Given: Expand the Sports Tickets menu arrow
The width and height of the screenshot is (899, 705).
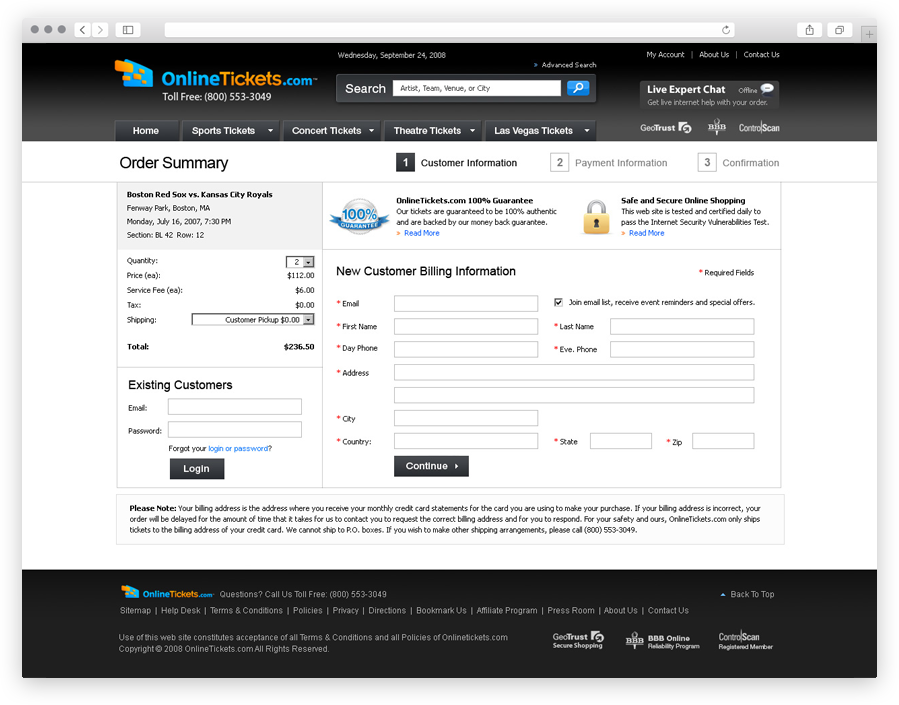Looking at the screenshot, I should click(x=270, y=131).
